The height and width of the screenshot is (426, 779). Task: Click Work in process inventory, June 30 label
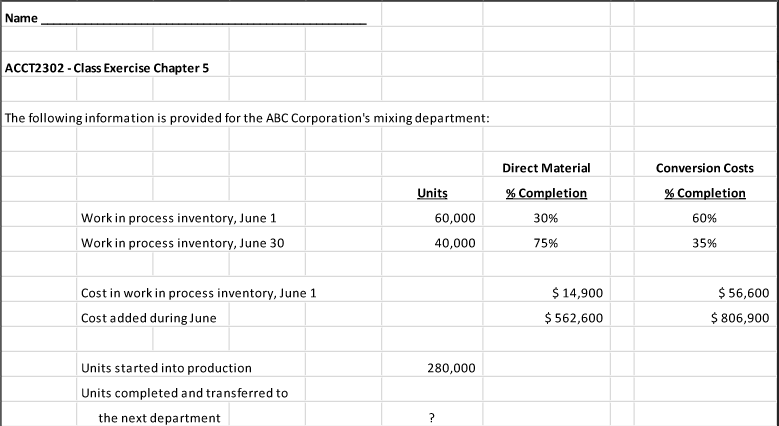click(x=182, y=243)
